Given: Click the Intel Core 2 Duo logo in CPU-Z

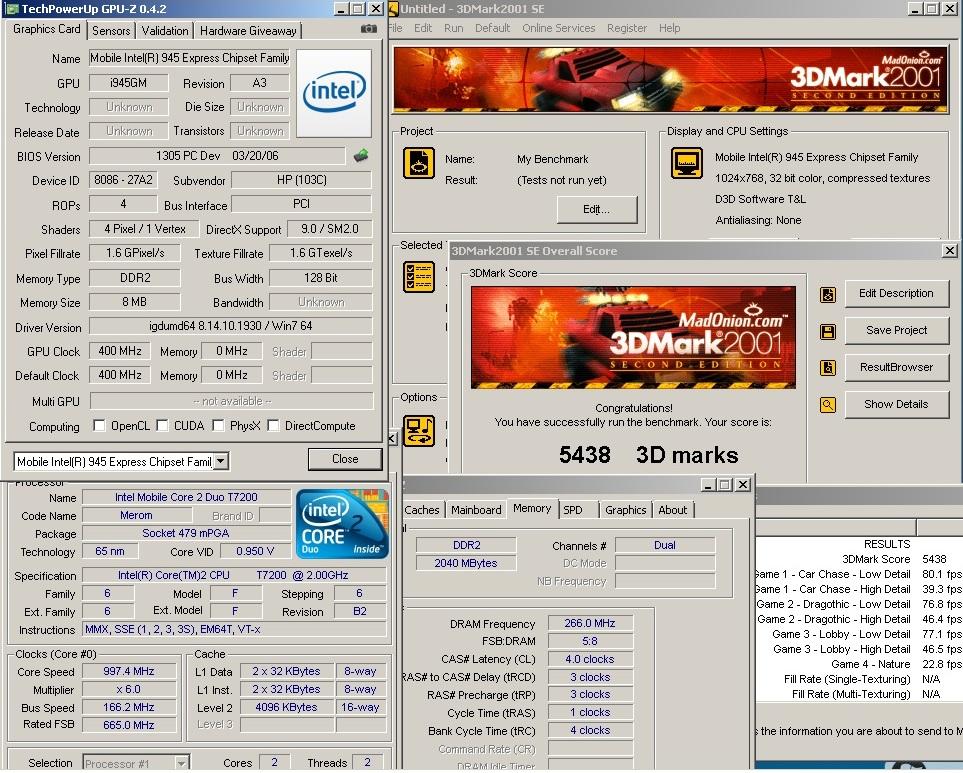Looking at the screenshot, I should tap(342, 524).
